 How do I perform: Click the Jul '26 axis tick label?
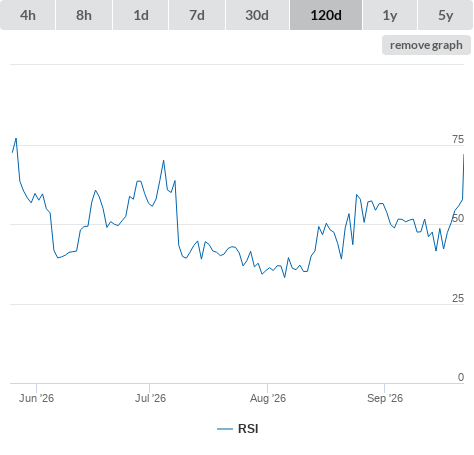[150, 398]
